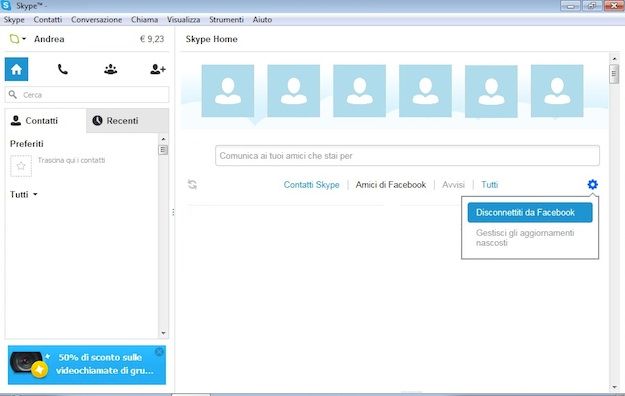Open the call phones dial pad icon

pos(63,69)
